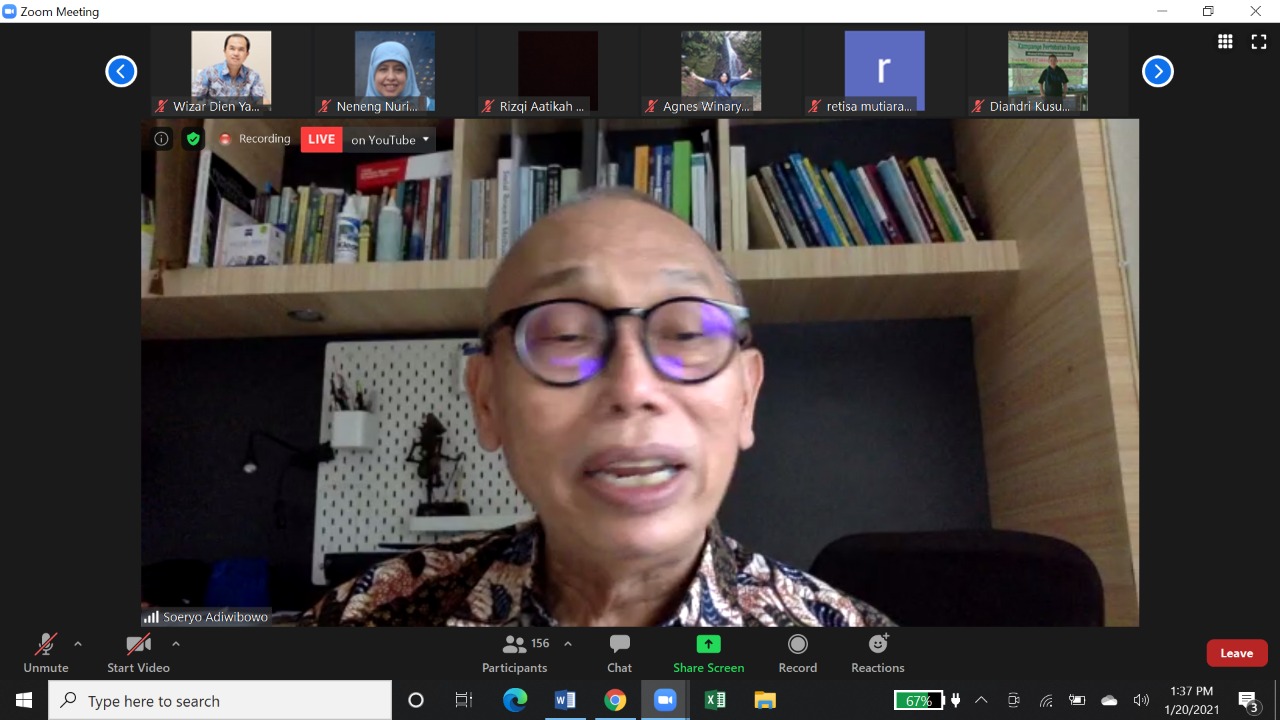Click the Record button

pos(797,653)
